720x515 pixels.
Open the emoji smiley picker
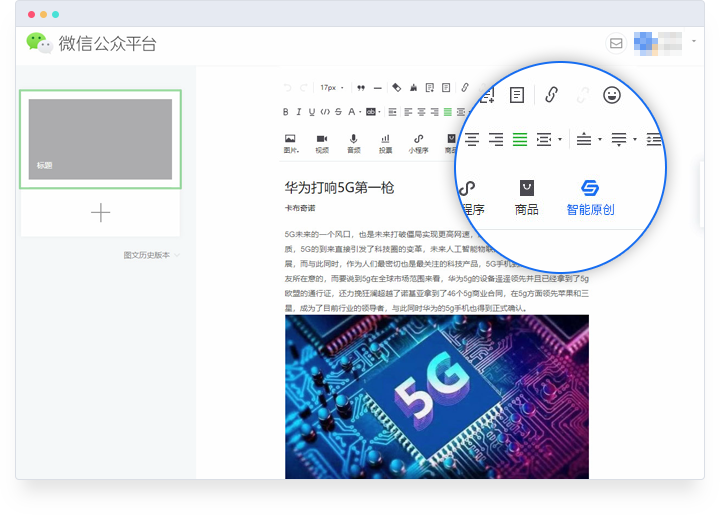point(612,95)
